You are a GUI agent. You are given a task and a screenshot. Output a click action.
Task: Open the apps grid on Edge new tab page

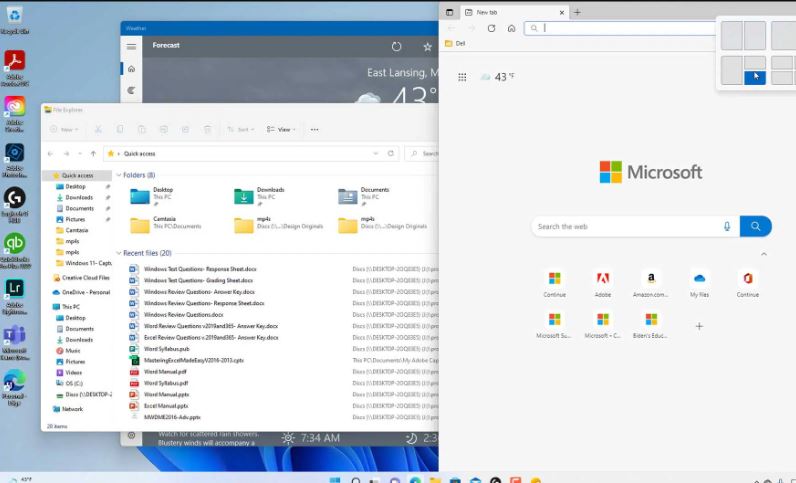click(x=462, y=77)
